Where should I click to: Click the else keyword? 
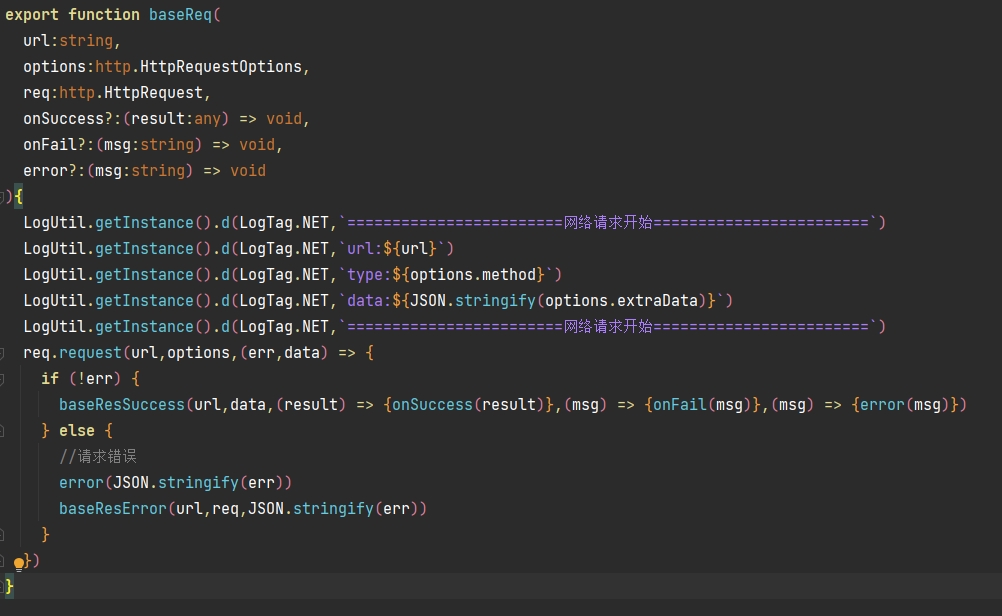[77, 431]
